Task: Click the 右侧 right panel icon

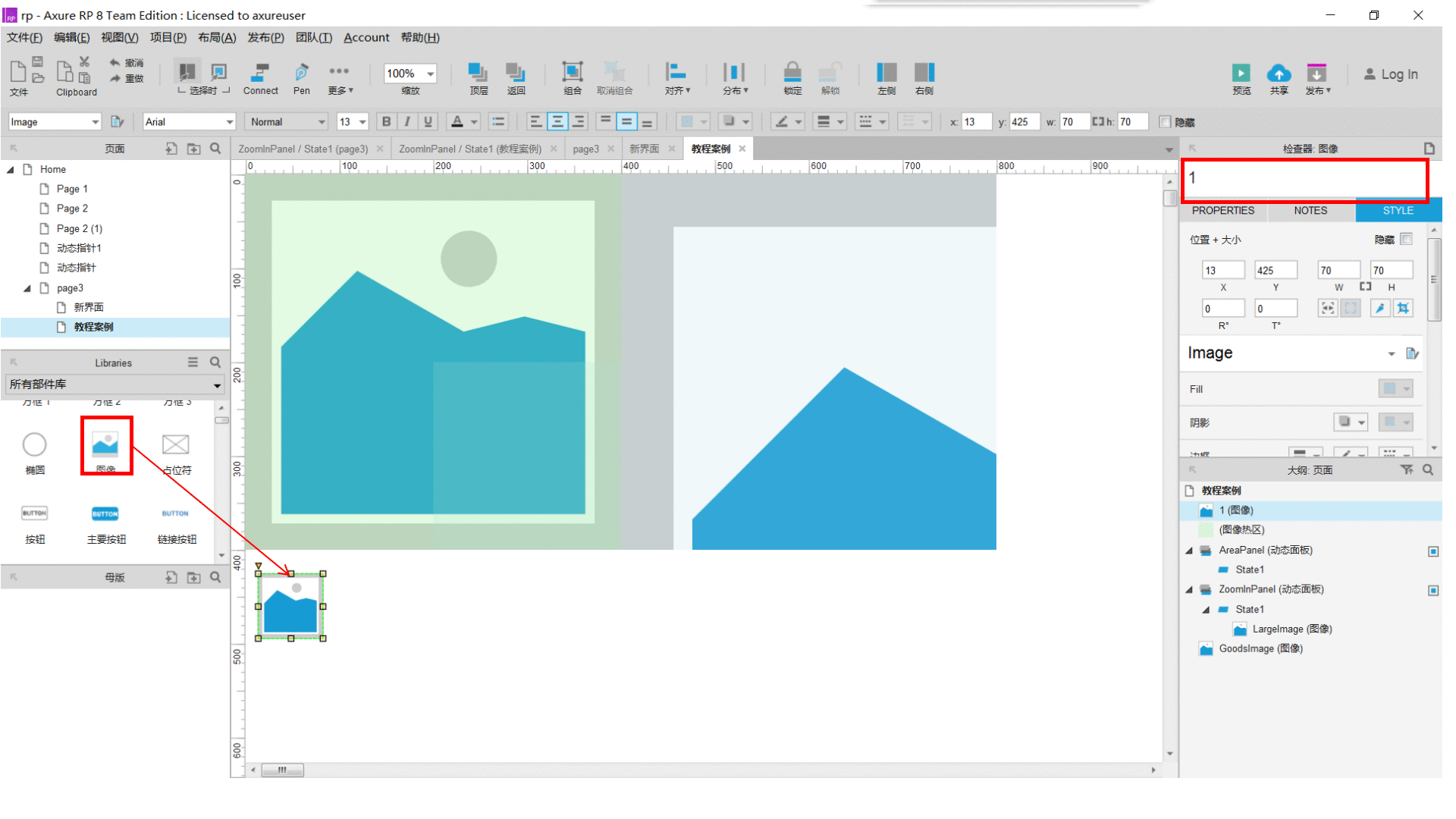Action: coord(924,72)
